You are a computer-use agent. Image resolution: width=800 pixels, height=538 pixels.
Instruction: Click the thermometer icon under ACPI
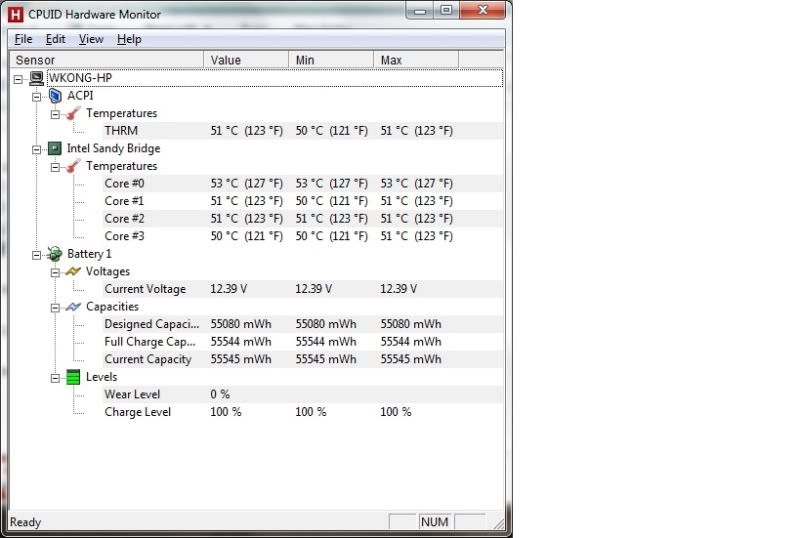click(x=73, y=113)
